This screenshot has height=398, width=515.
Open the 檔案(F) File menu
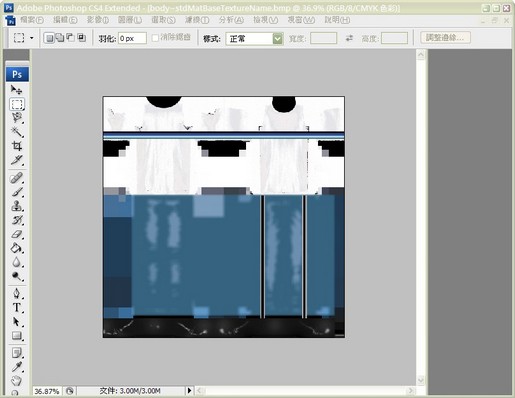click(x=32, y=20)
